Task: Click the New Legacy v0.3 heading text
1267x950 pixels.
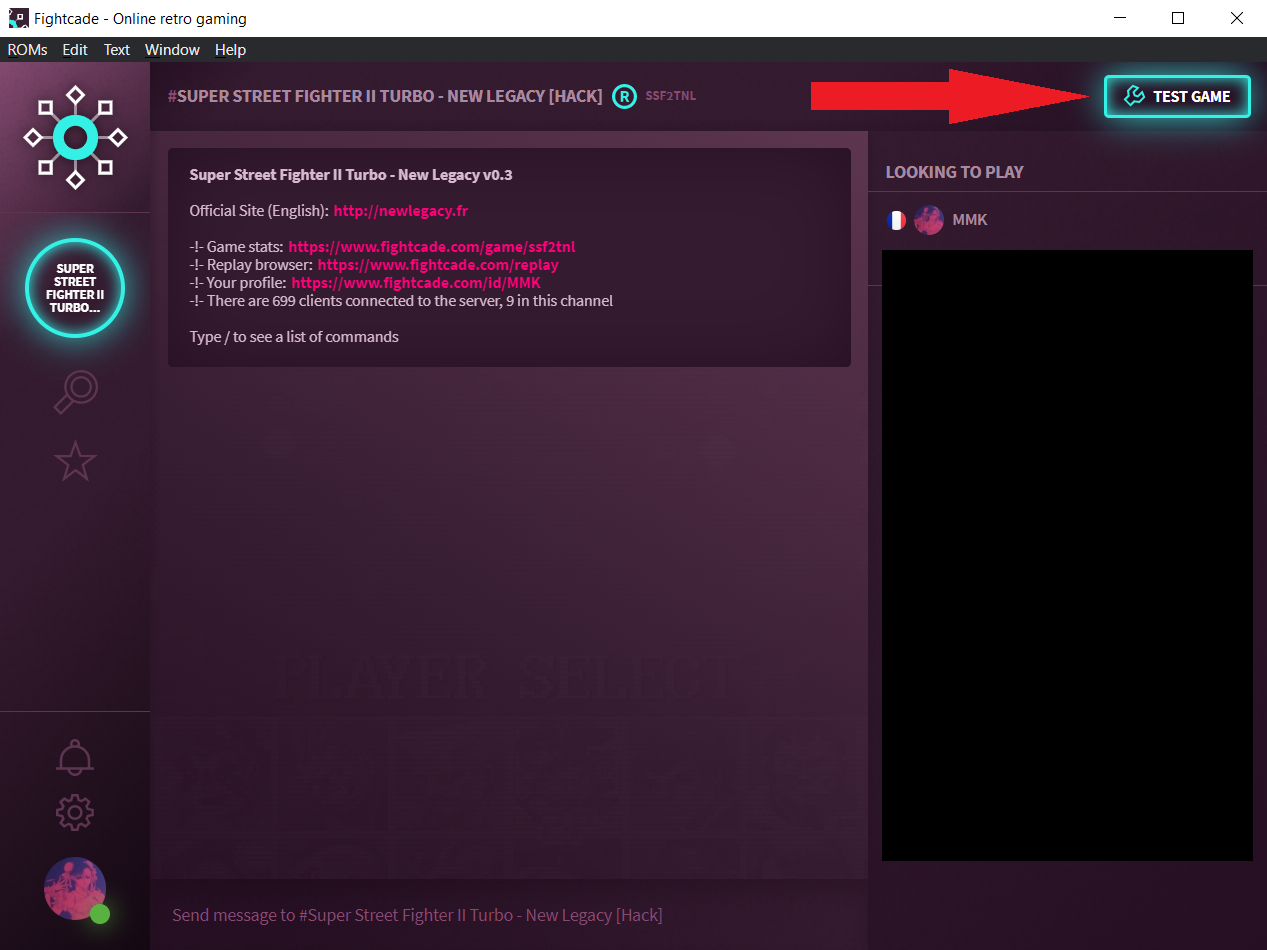Action: coord(351,175)
